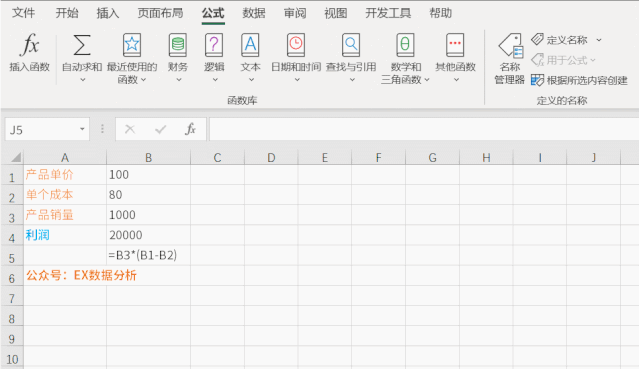Viewport: 639px width, 369px height.
Task: Select cell B4 with value 20000
Action: (x=148, y=235)
